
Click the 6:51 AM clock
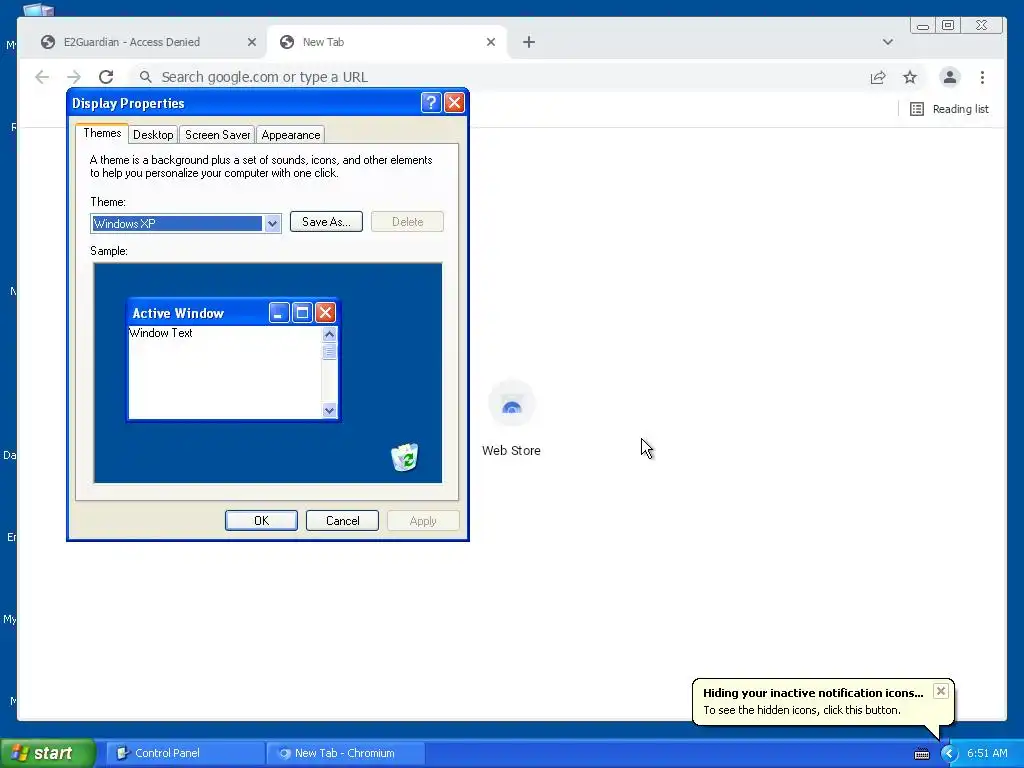(x=987, y=753)
